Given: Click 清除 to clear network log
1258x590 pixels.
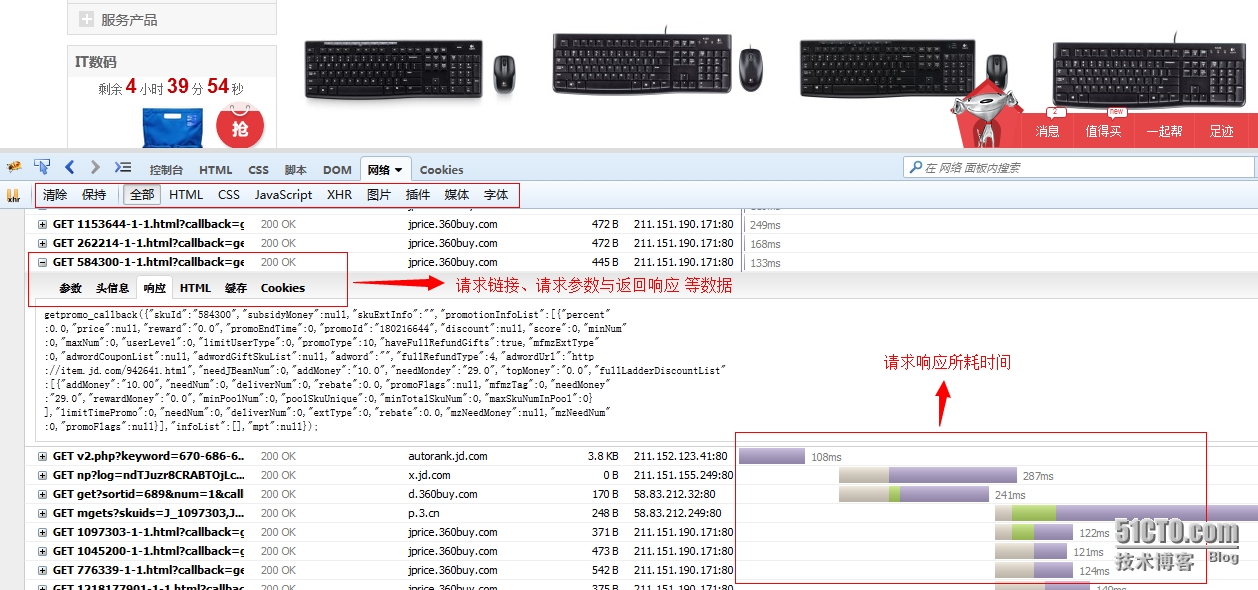Looking at the screenshot, I should [55, 195].
